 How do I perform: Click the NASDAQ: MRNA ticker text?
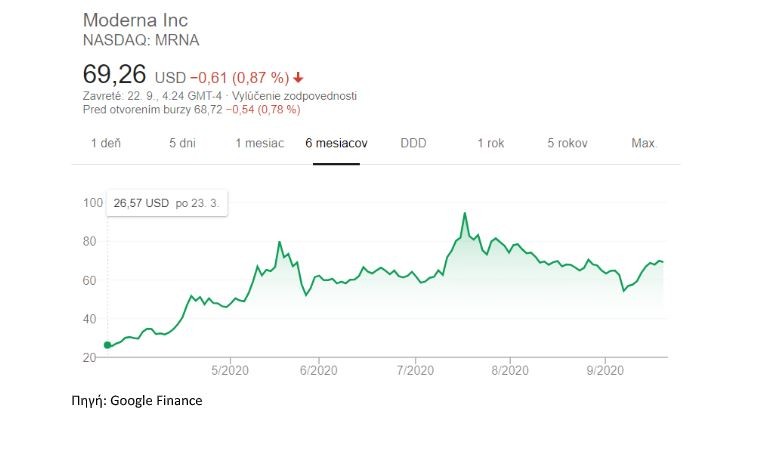(x=141, y=40)
